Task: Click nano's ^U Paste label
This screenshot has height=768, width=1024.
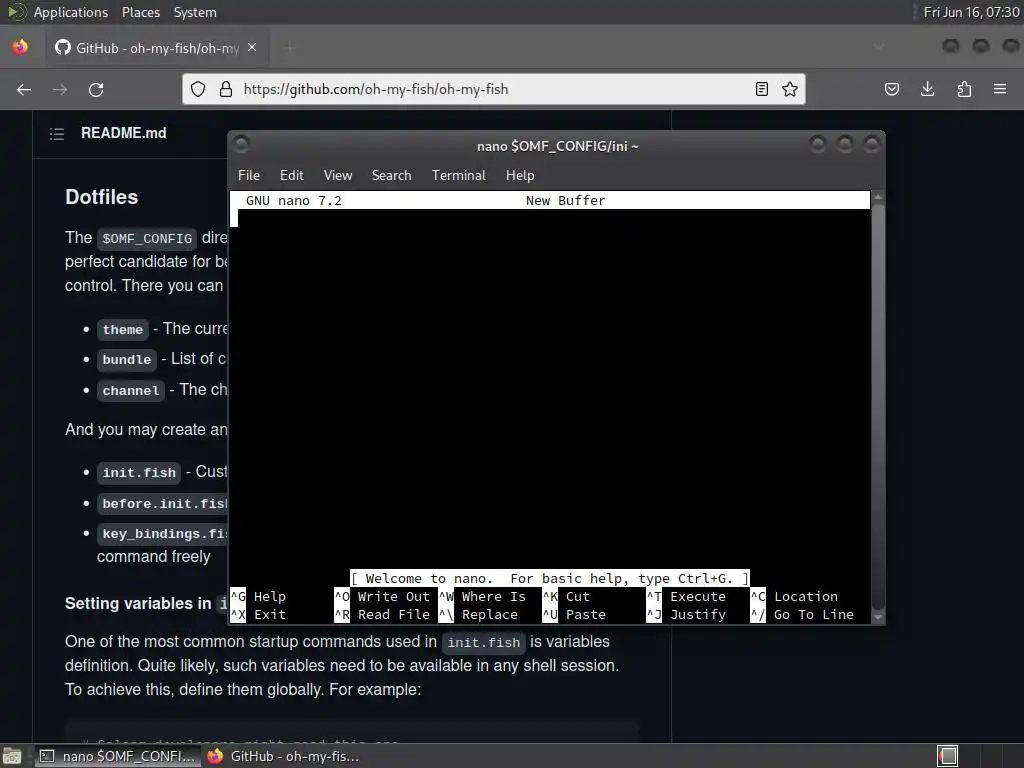Action: point(574,615)
